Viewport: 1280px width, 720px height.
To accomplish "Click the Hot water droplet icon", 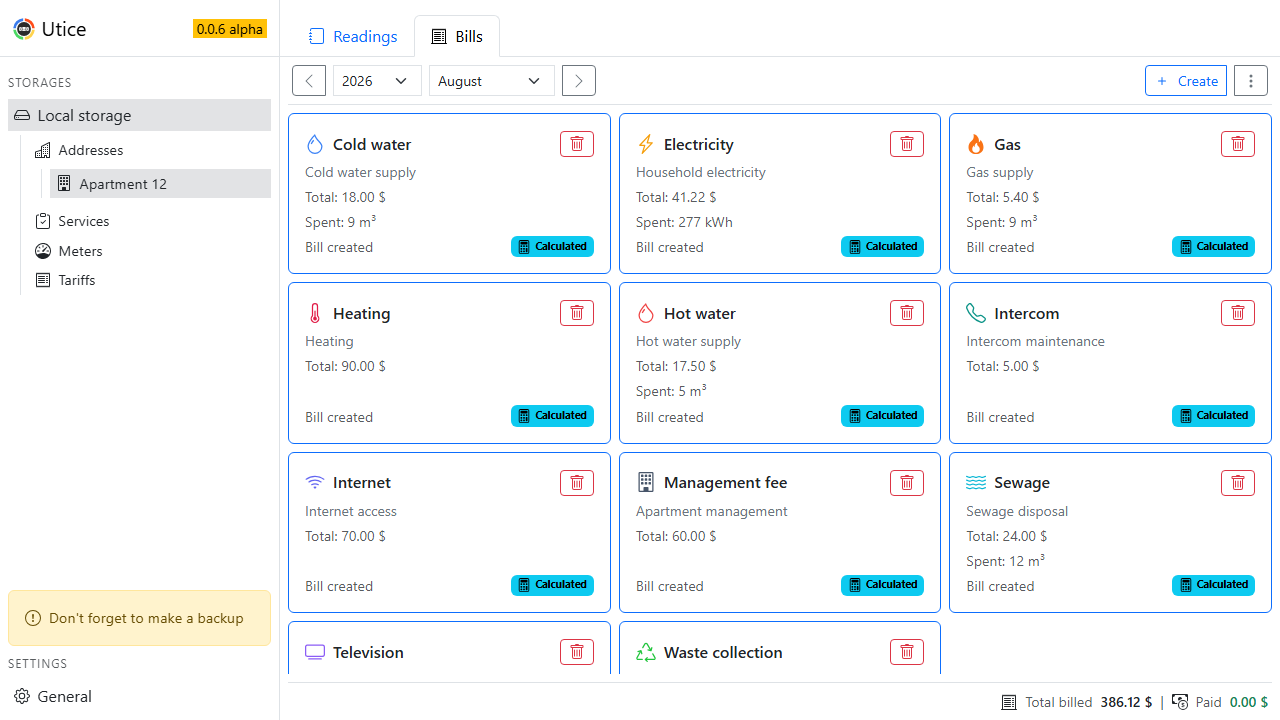I will tap(646, 313).
